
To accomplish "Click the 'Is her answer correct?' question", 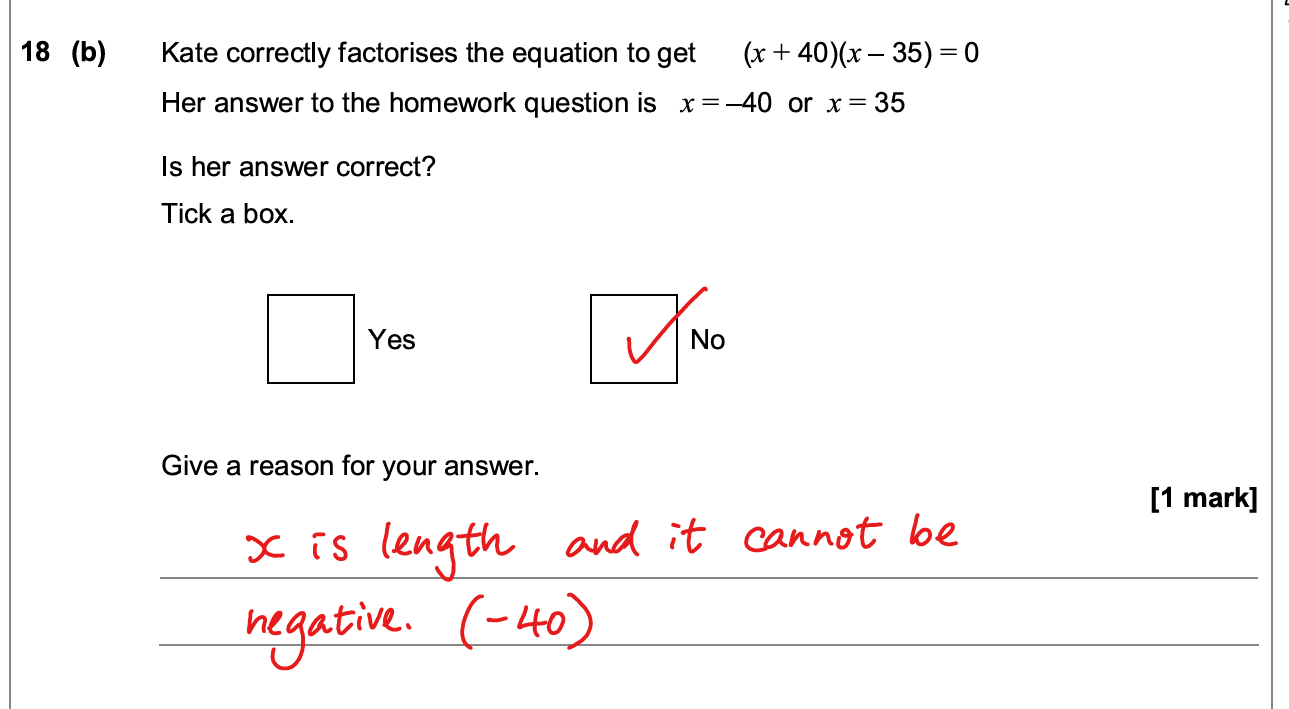I will (298, 167).
